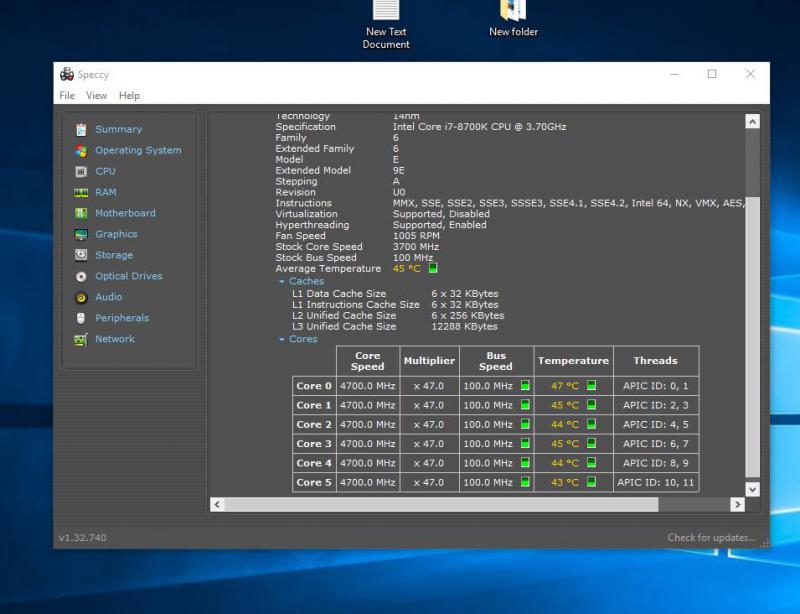The width and height of the screenshot is (800, 614).
Task: Select the Operating System sidebar icon
Action: (x=81, y=151)
